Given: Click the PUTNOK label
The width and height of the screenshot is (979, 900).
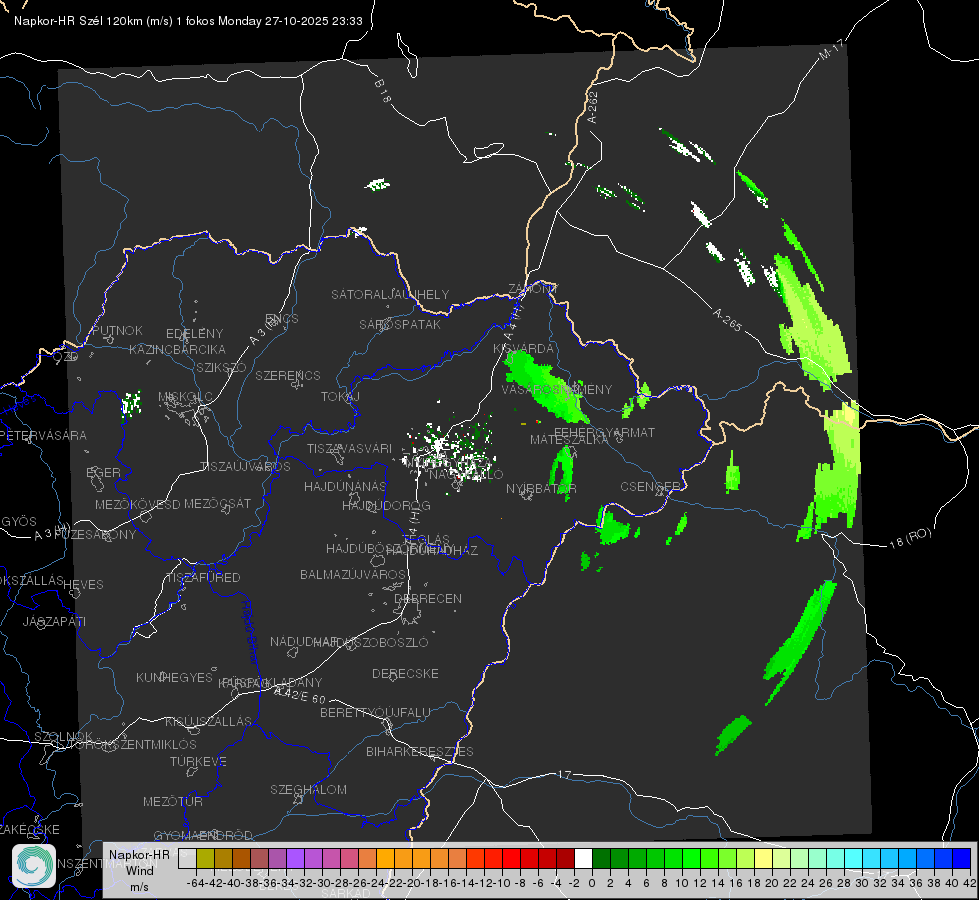Looking at the screenshot, I should pos(117,330).
